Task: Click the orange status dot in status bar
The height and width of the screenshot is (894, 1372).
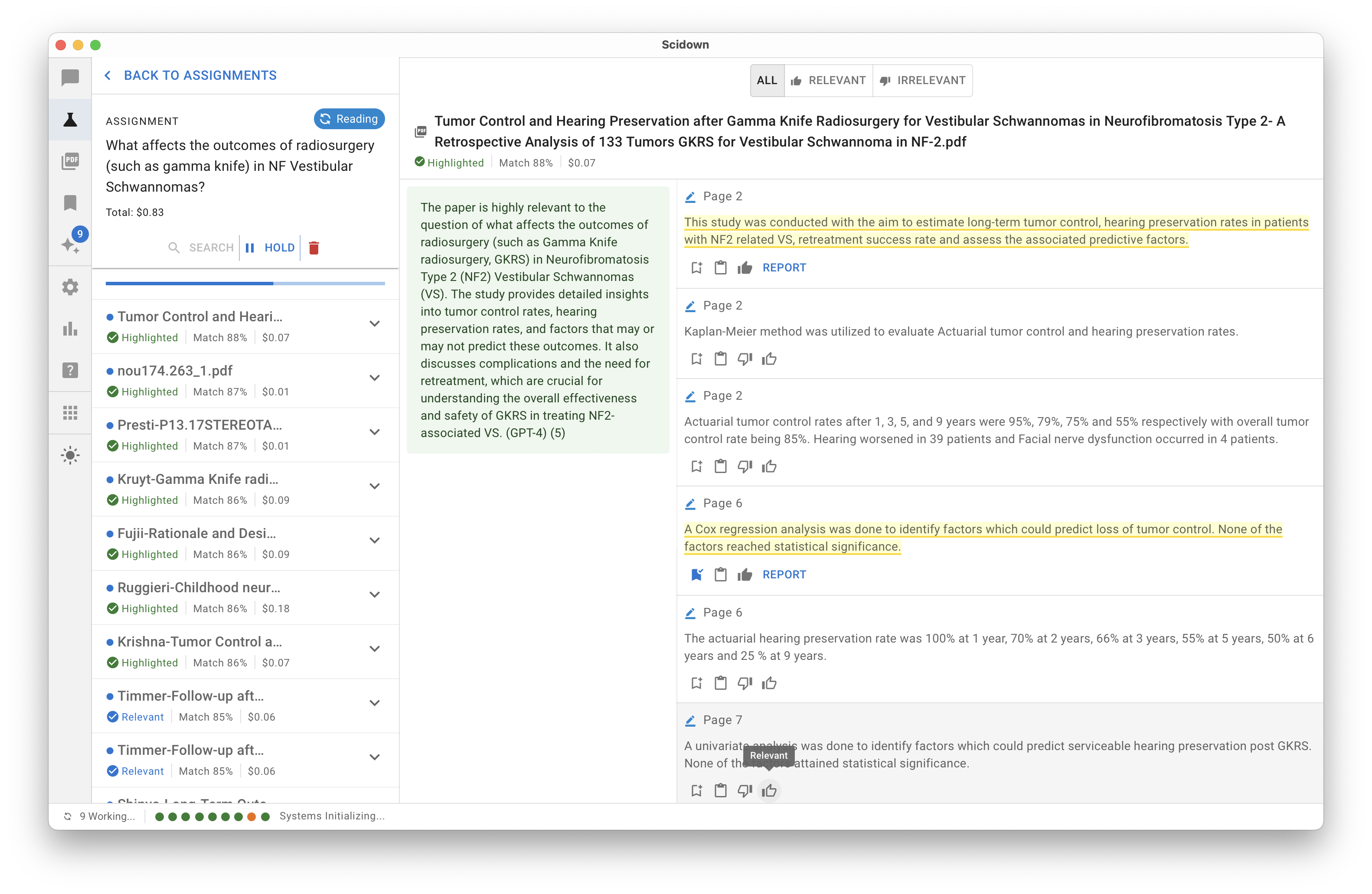Action: [x=252, y=816]
